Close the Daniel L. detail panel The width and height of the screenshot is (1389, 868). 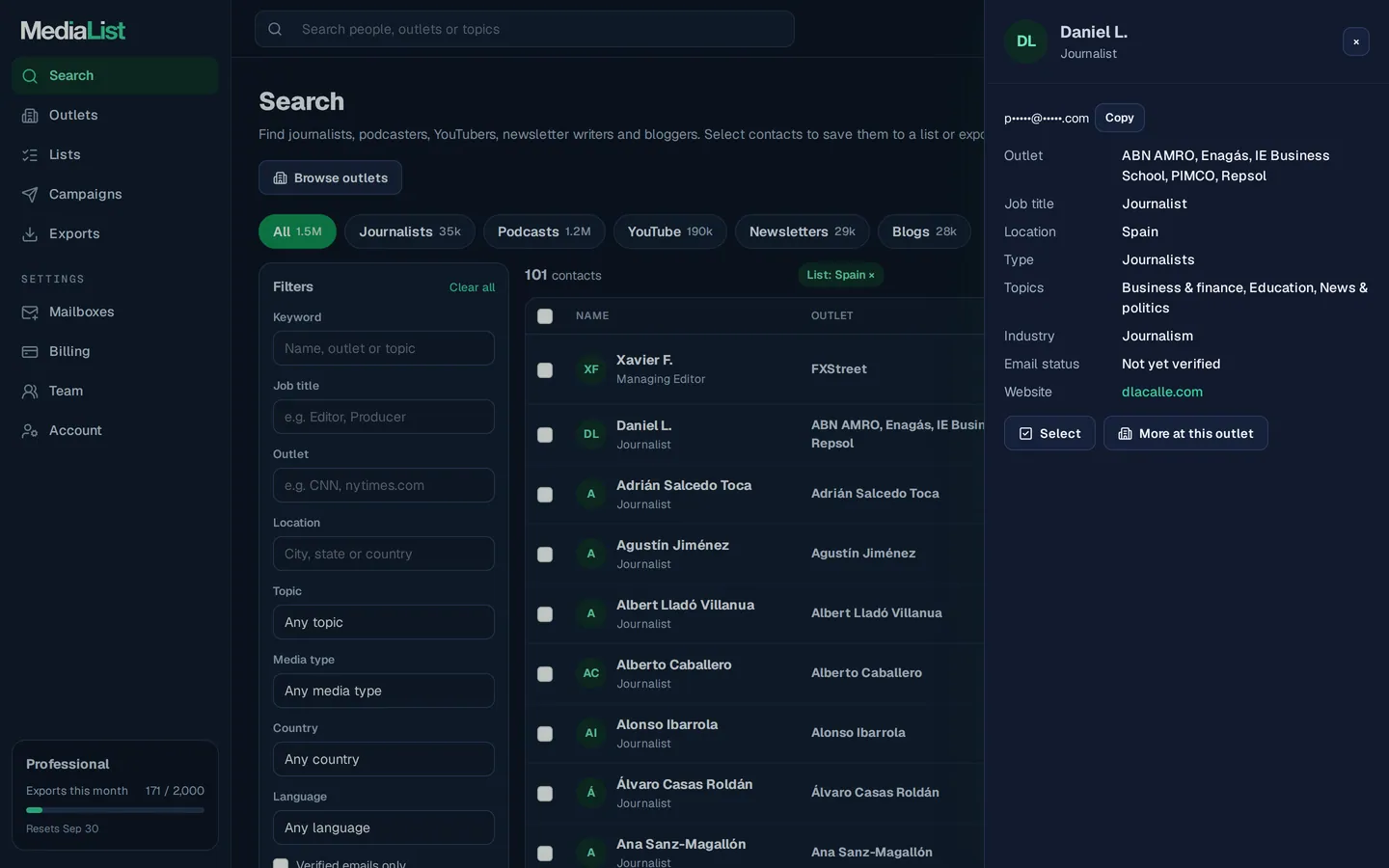coord(1355,41)
